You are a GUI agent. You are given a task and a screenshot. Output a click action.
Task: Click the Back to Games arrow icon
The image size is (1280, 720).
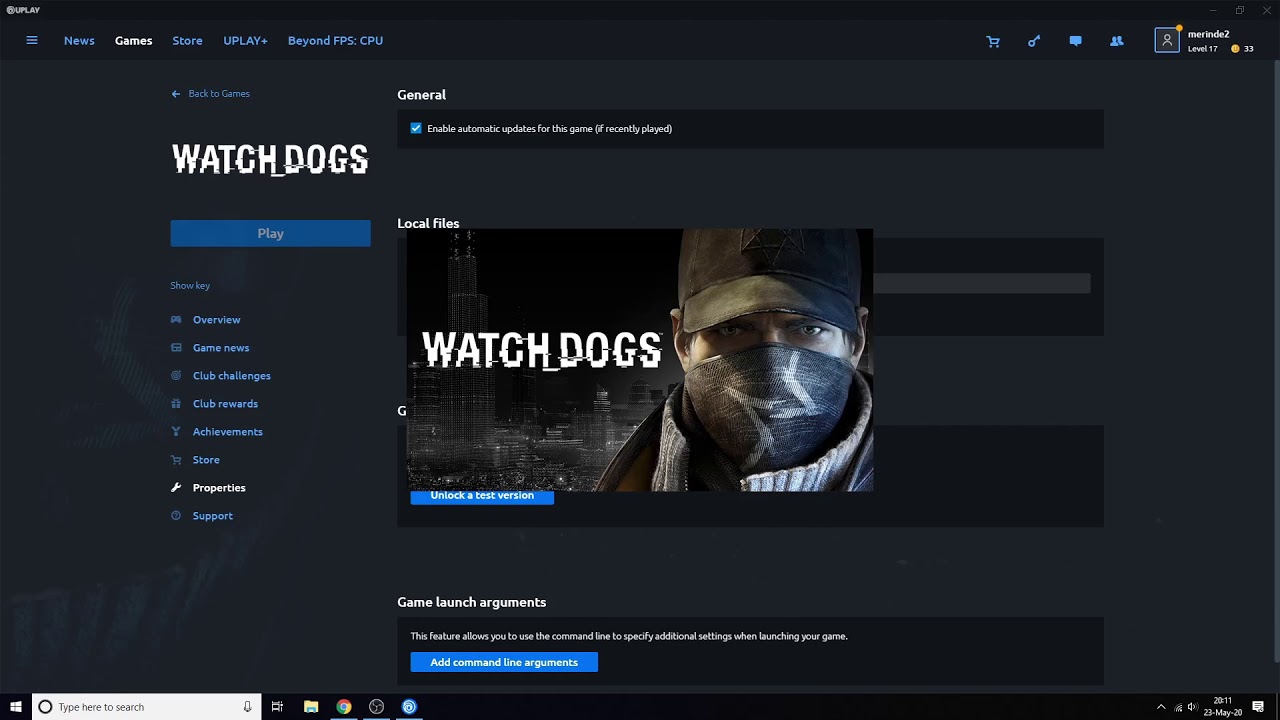coord(176,94)
